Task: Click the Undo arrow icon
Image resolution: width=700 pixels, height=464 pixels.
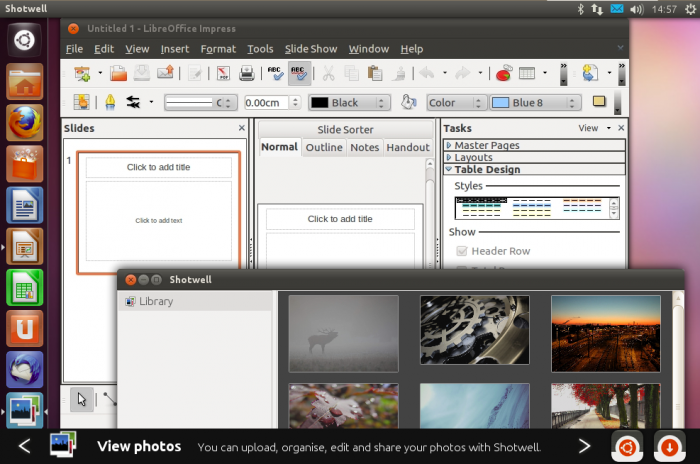Action: (x=427, y=73)
